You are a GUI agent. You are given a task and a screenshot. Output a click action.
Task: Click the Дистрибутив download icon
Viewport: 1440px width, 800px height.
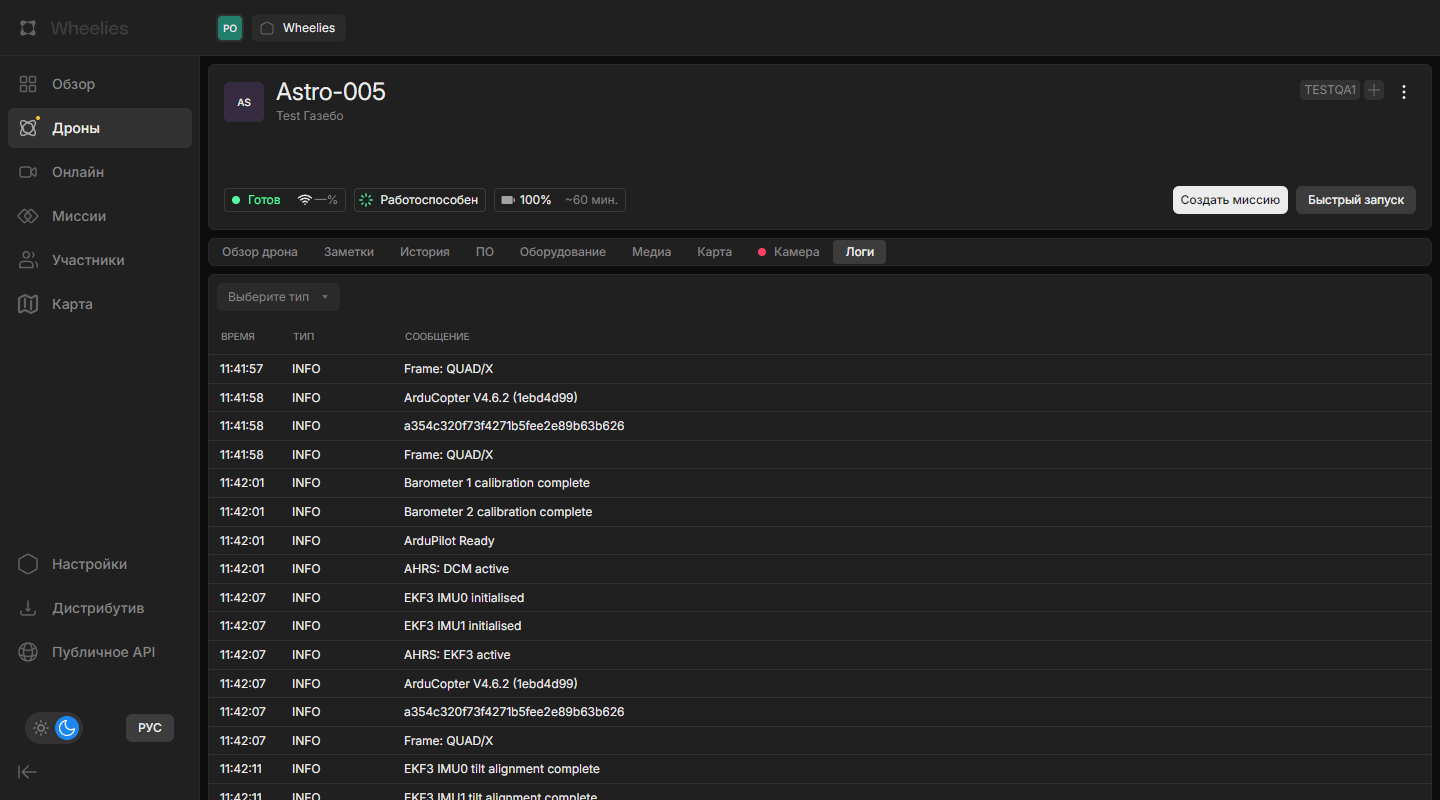[28, 608]
